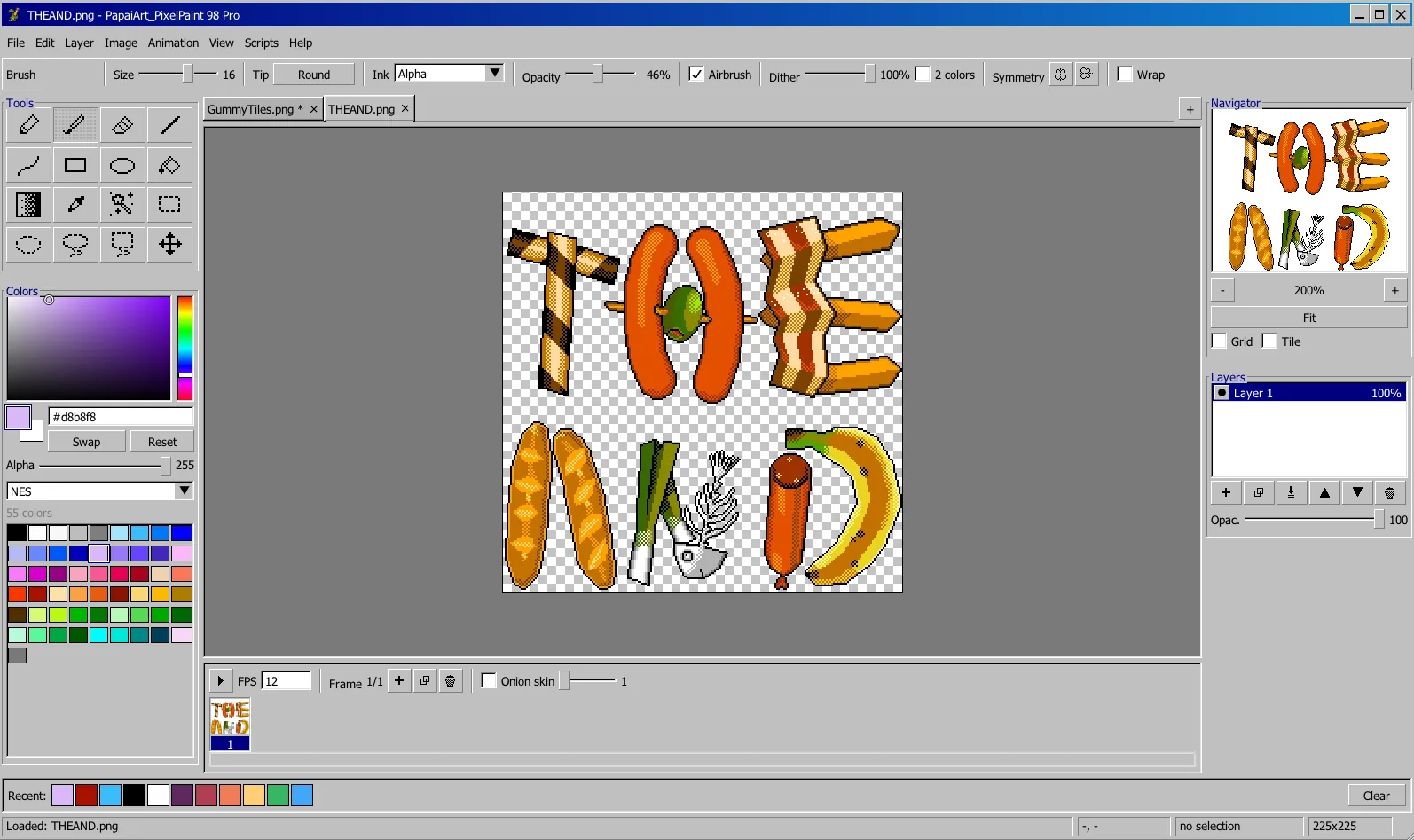Select the Rectangular Marquee selection tool
This screenshot has width=1414, height=840.
169,204
